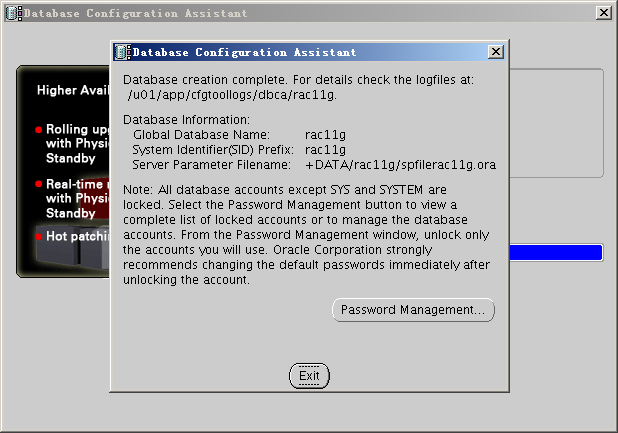Click the Global Database Name value
Screen dimensions: 618x433
(x=325, y=135)
